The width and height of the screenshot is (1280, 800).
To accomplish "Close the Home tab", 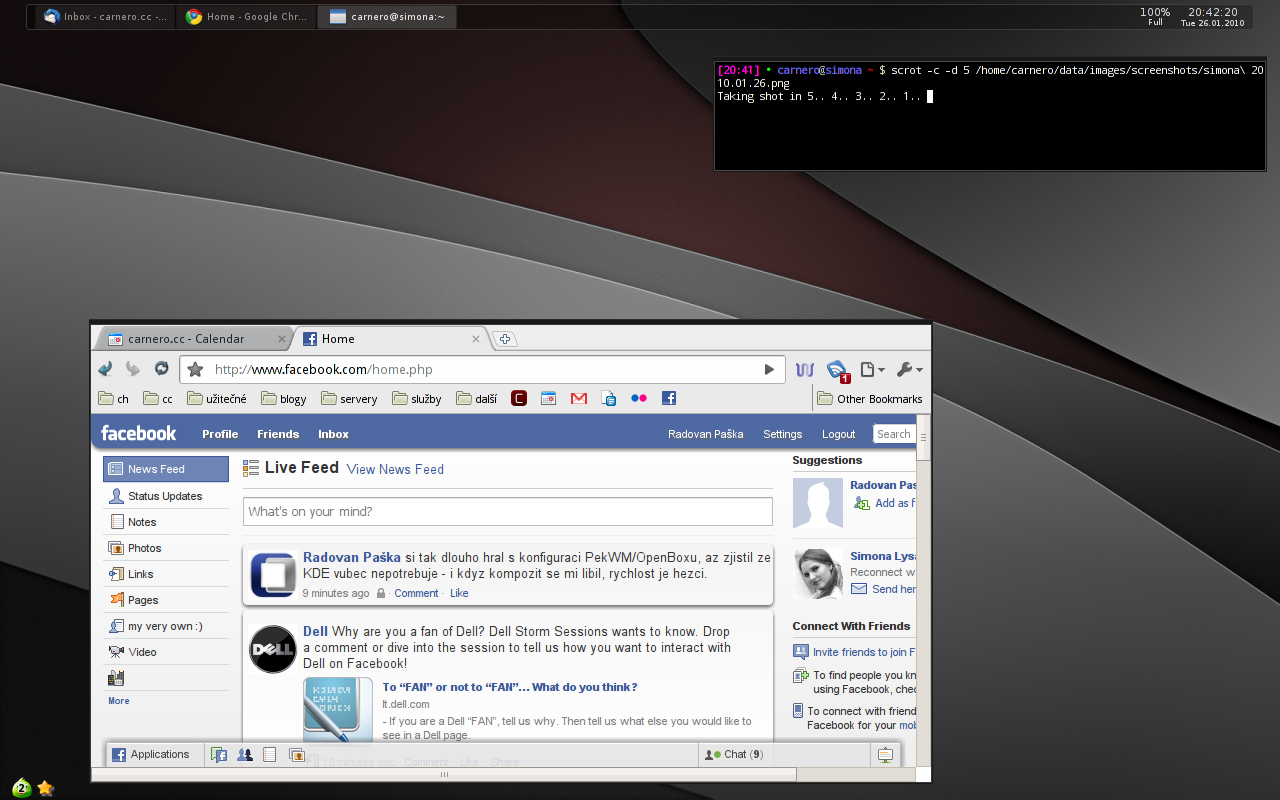I will 476,339.
